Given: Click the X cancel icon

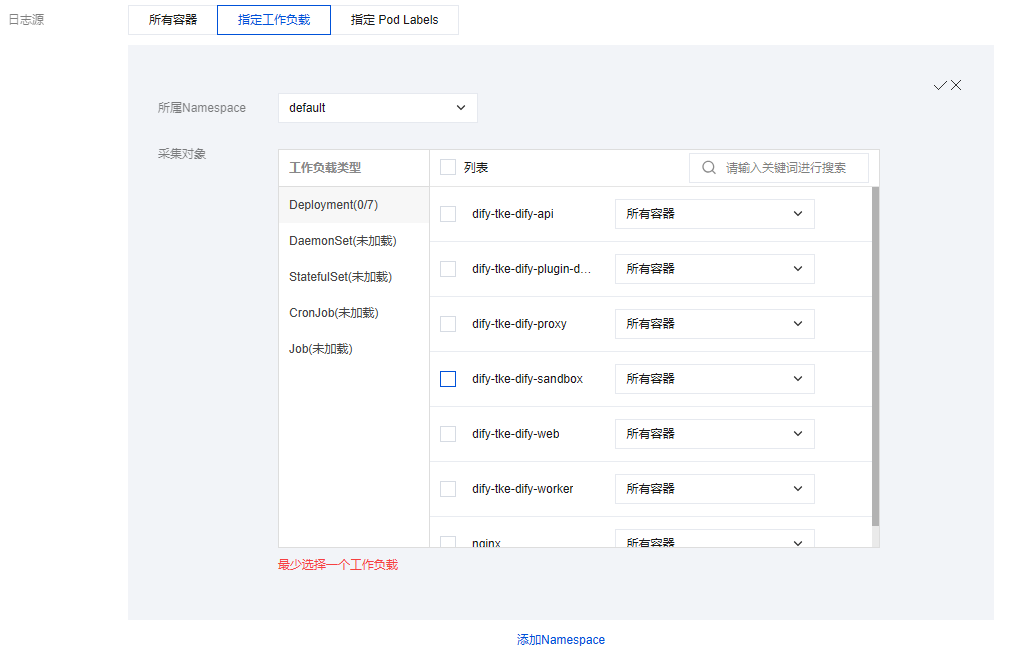Looking at the screenshot, I should click(956, 86).
